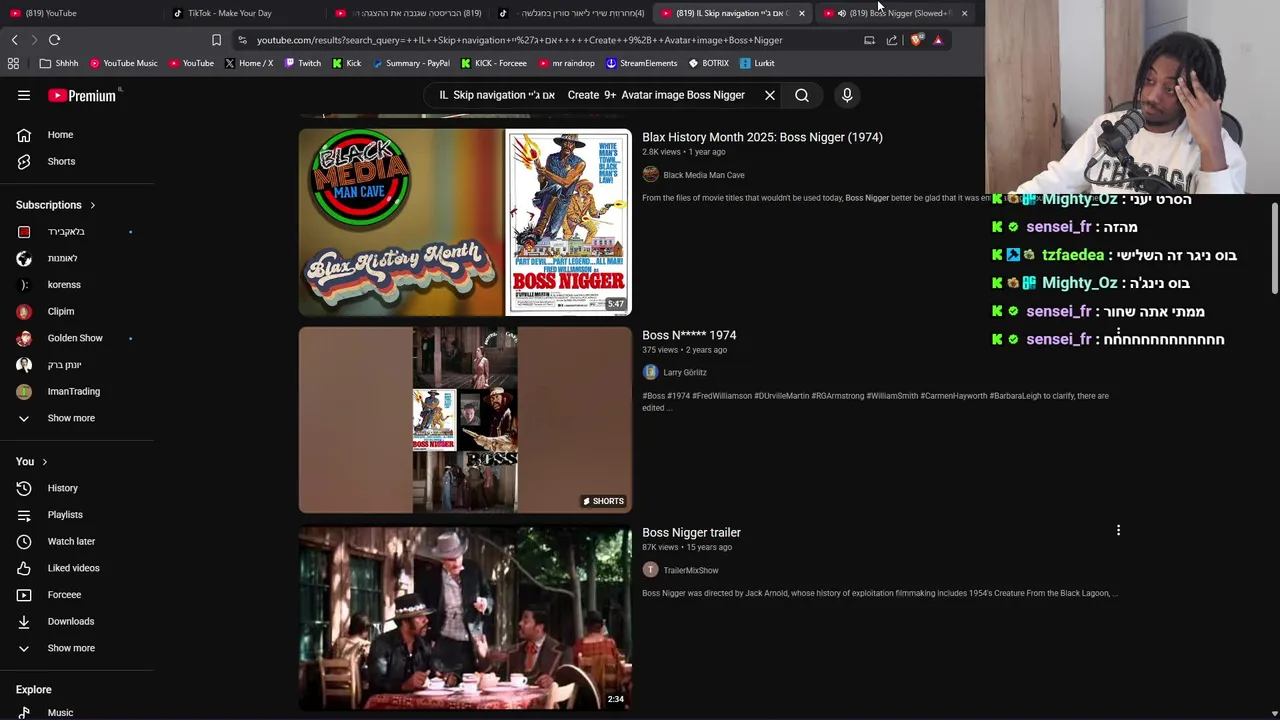Open the Brave Shields lion icon

[916, 40]
